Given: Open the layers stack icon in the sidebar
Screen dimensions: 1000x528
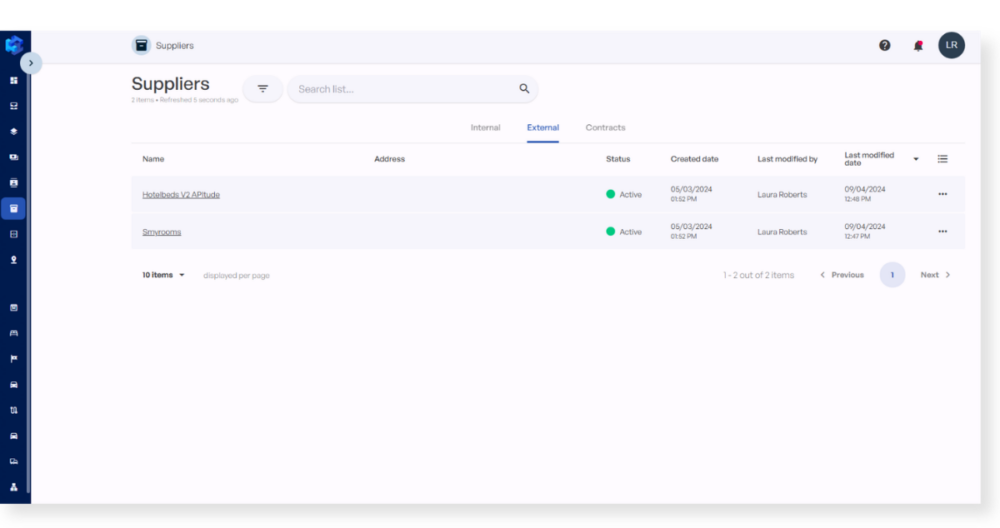Looking at the screenshot, I should (14, 131).
